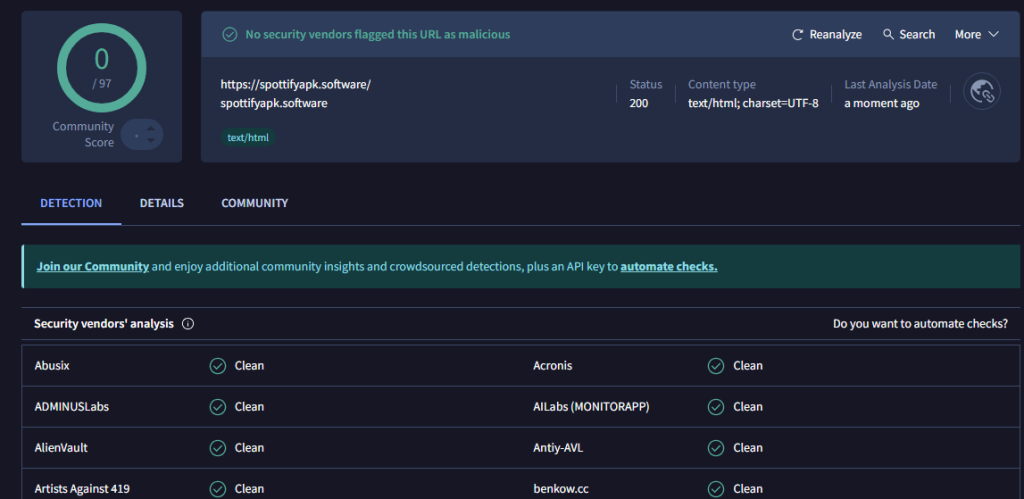The width and height of the screenshot is (1024, 499).
Task: Switch to the DETECTION tab
Action: pyautogui.click(x=71, y=203)
